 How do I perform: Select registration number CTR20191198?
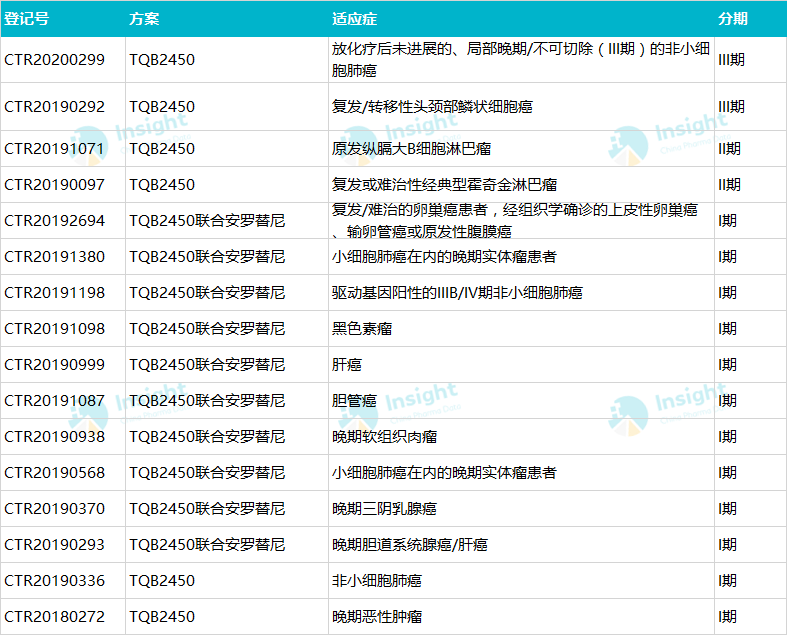click(55, 293)
